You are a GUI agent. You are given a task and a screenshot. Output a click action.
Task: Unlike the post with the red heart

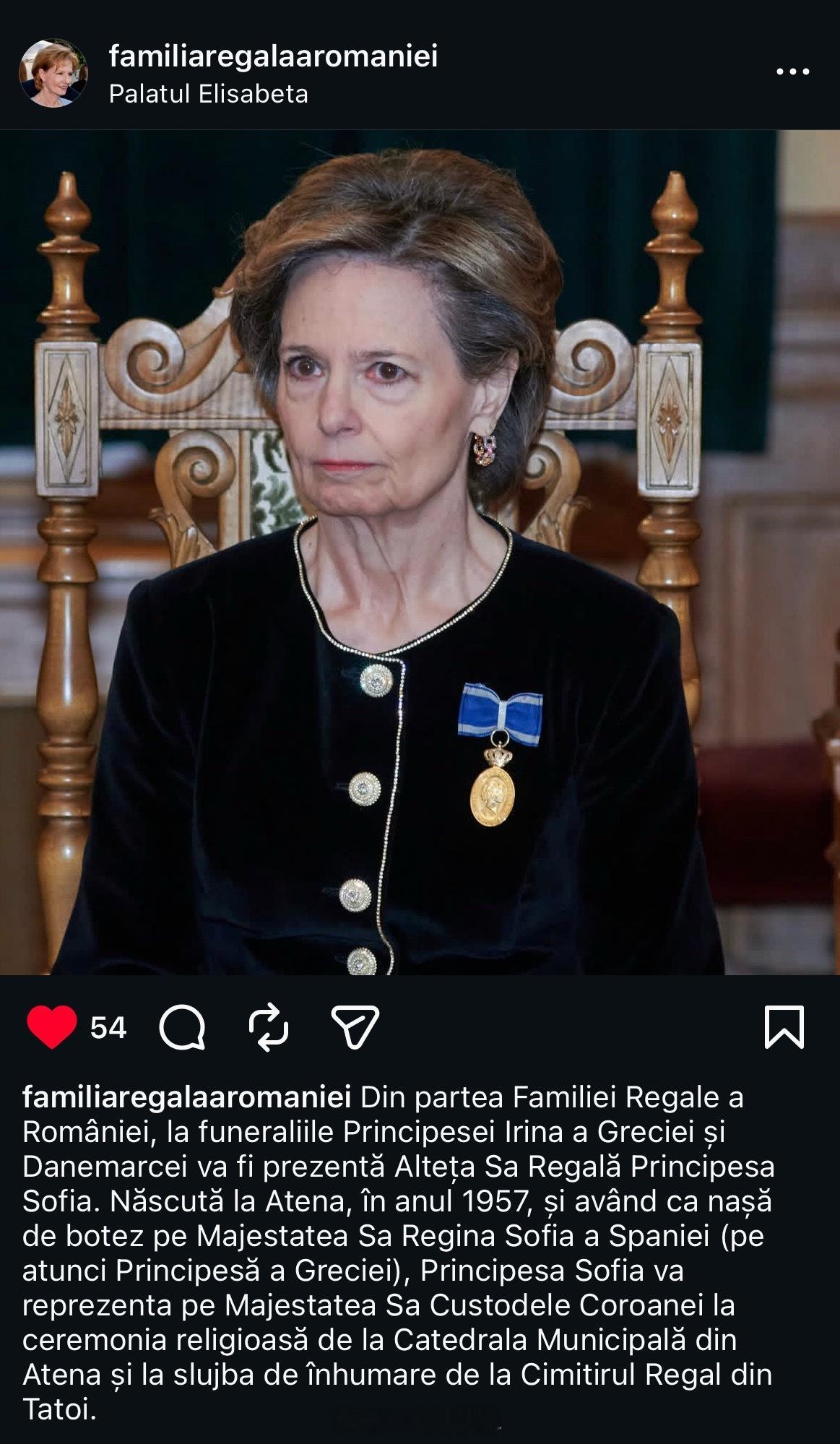click(51, 1026)
